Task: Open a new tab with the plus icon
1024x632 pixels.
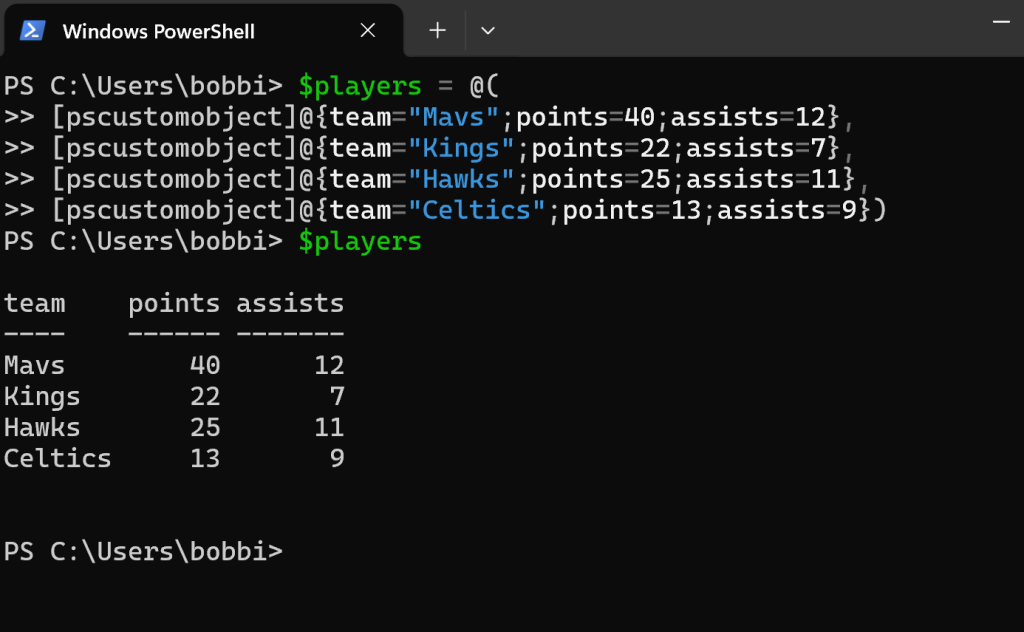Action: [436, 29]
